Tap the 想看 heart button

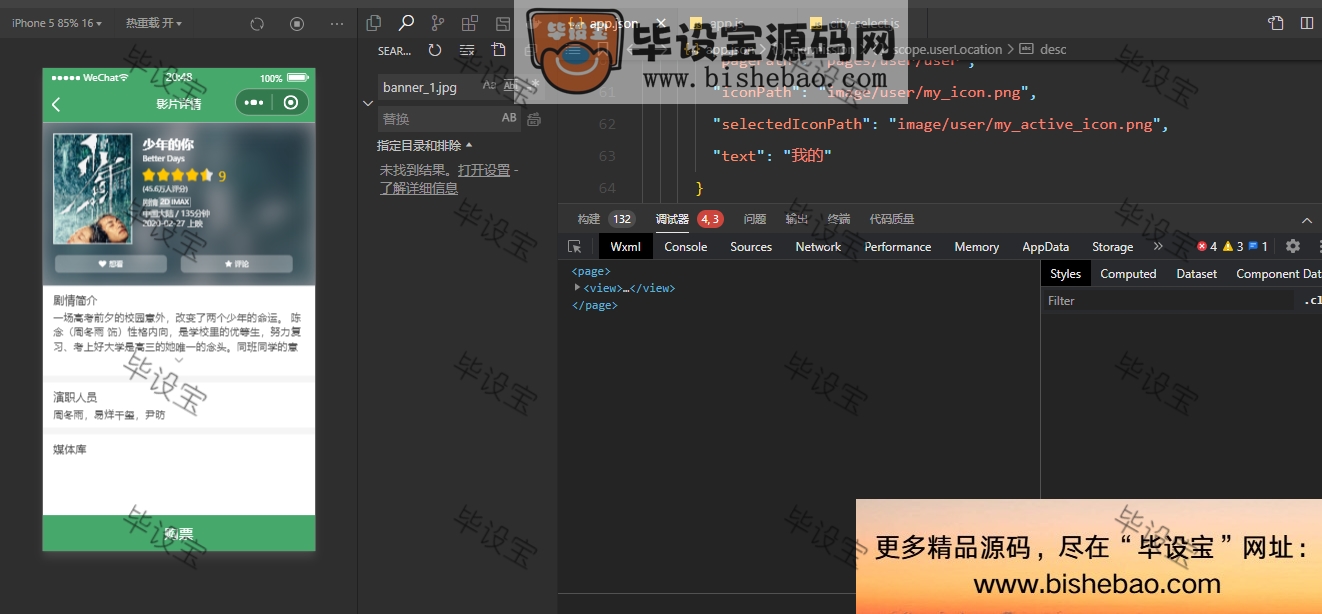point(111,264)
